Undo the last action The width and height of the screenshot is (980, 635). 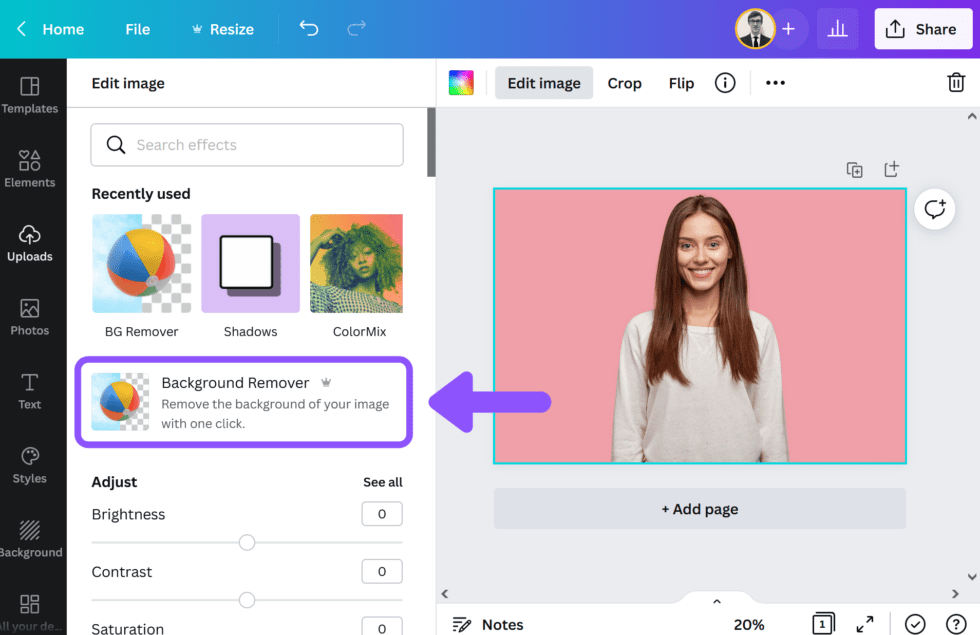click(309, 29)
